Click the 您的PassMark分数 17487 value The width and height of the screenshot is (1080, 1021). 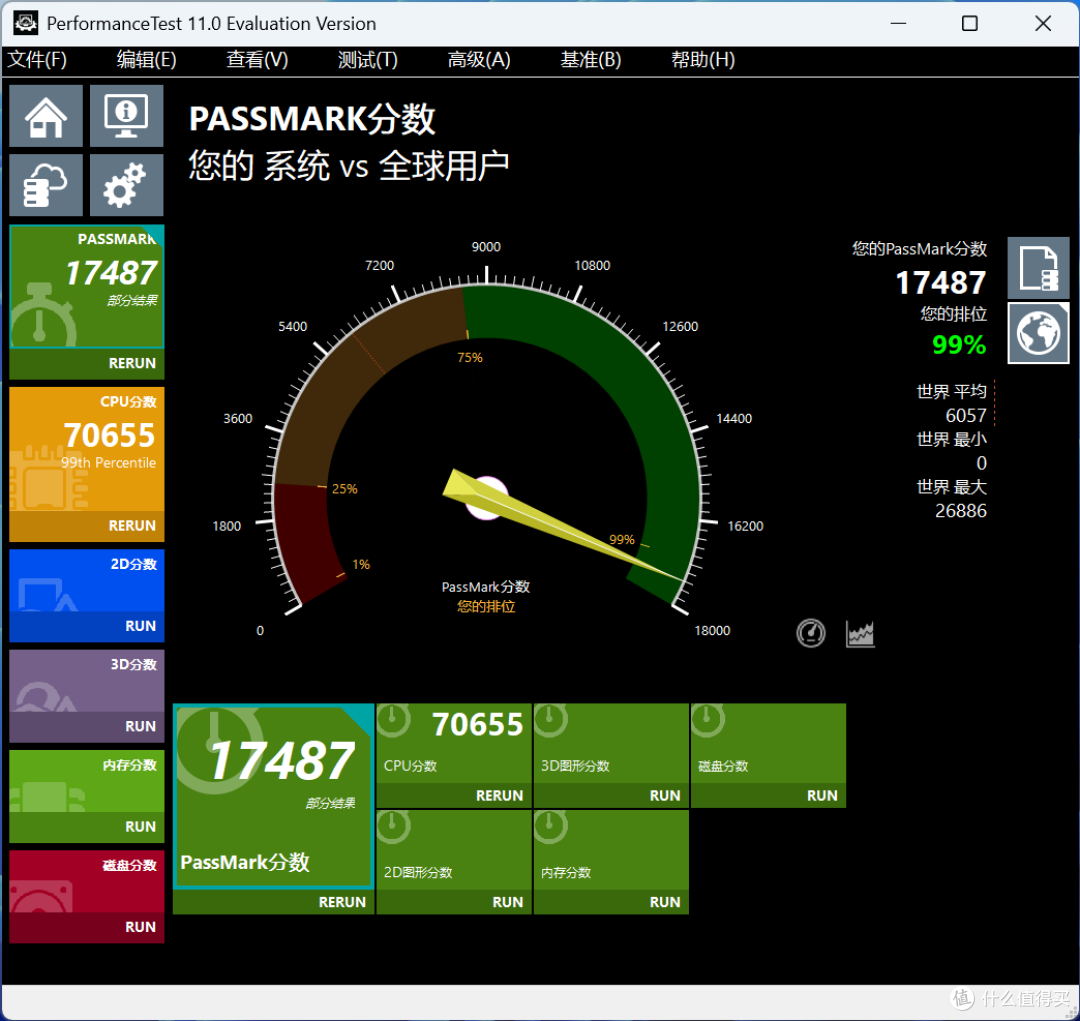click(941, 282)
